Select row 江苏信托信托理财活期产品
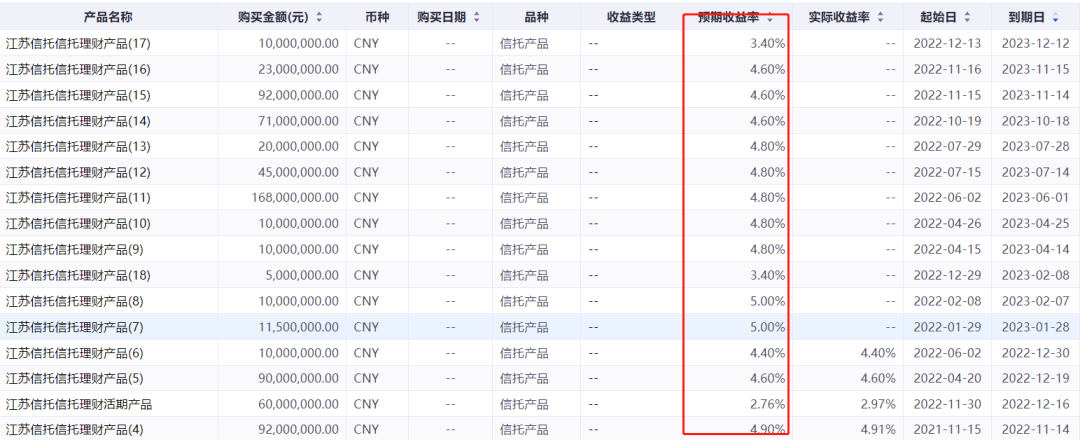This screenshot has height=440, width=1080. (x=540, y=404)
